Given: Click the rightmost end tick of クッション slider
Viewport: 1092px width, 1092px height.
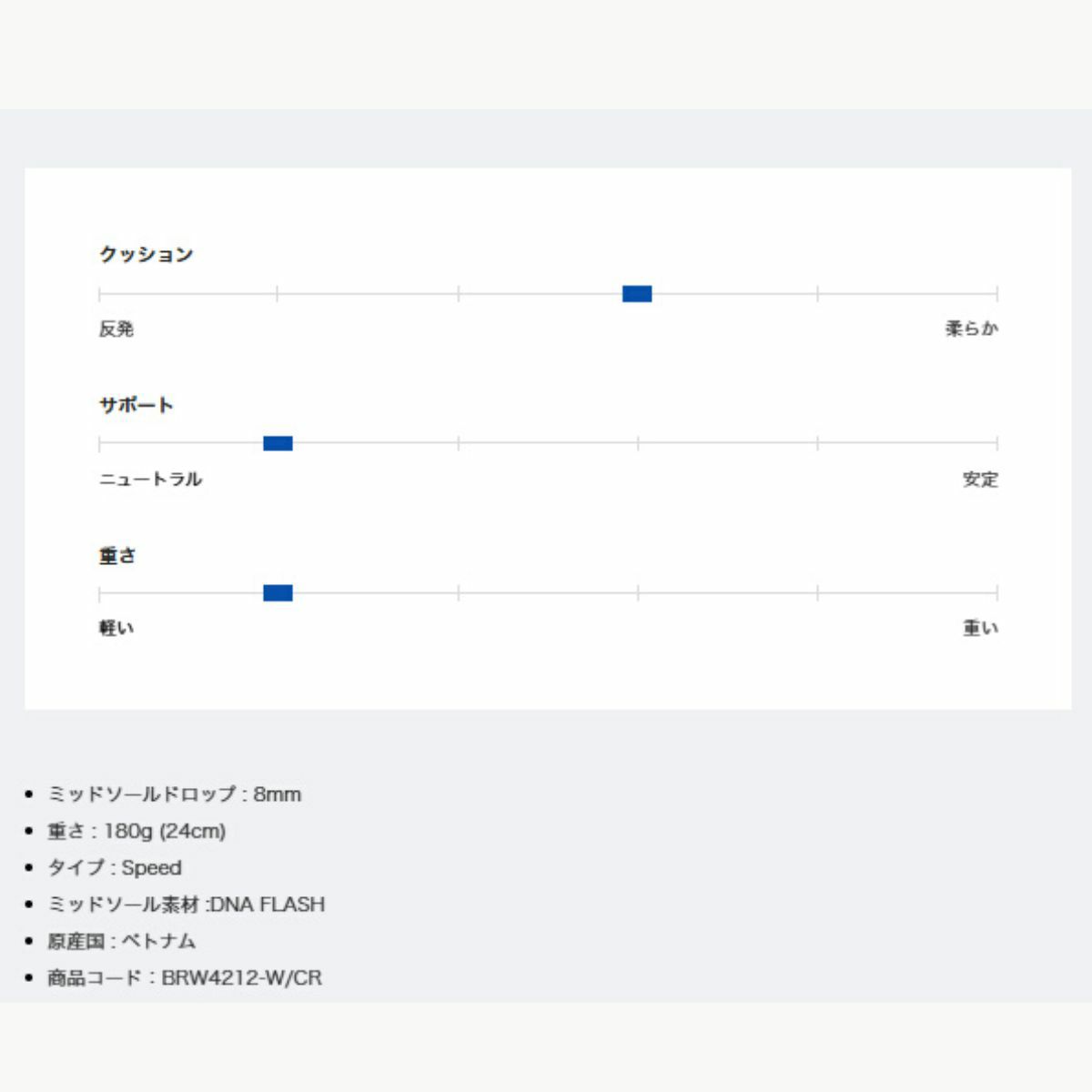Looking at the screenshot, I should [x=997, y=294].
